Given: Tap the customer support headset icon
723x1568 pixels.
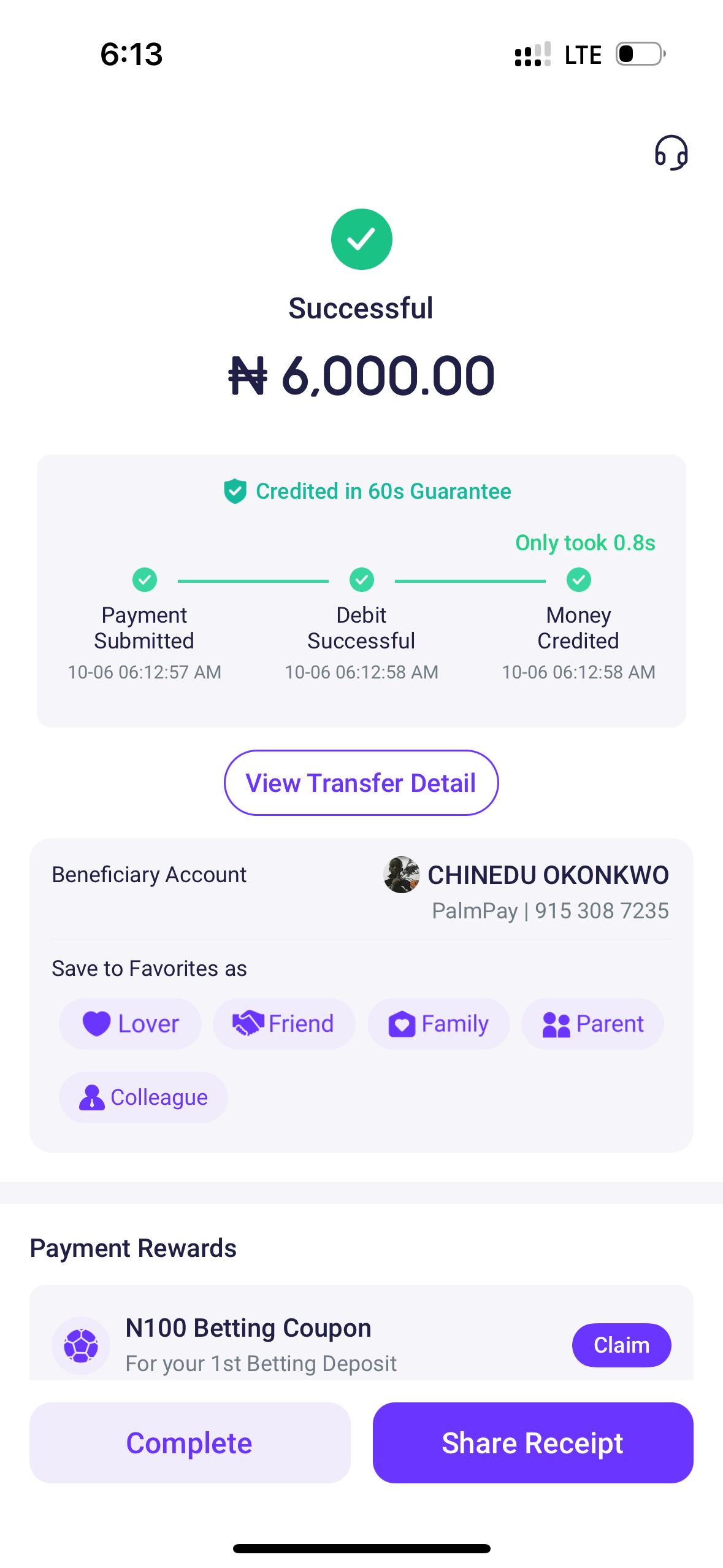Looking at the screenshot, I should tap(671, 153).
